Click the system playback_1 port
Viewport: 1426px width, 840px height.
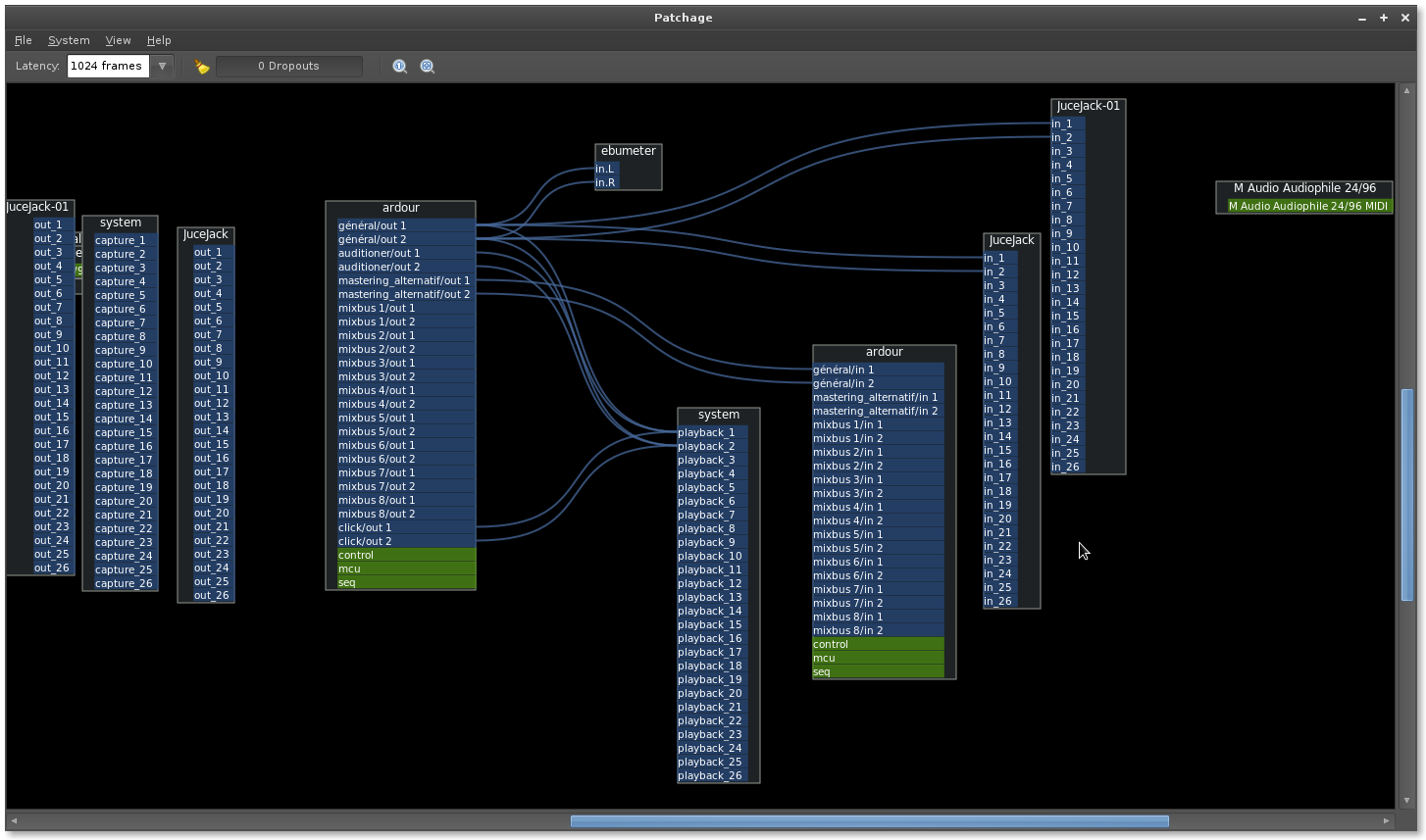[x=712, y=432]
